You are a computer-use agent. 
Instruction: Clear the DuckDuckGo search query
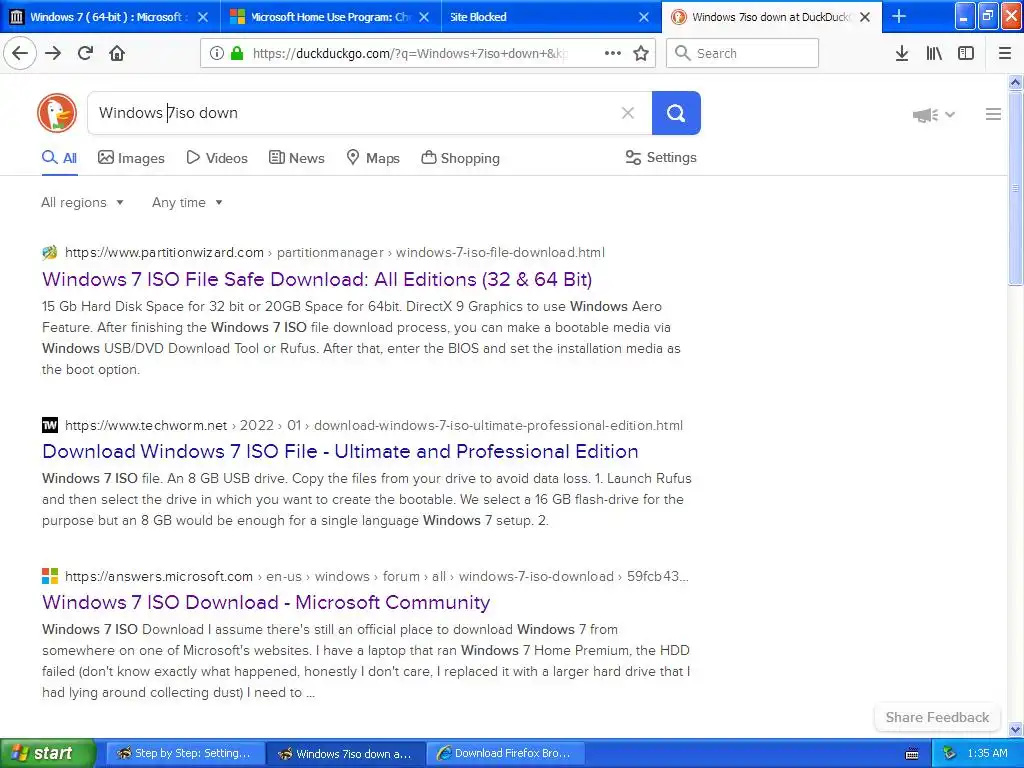pyautogui.click(x=628, y=113)
